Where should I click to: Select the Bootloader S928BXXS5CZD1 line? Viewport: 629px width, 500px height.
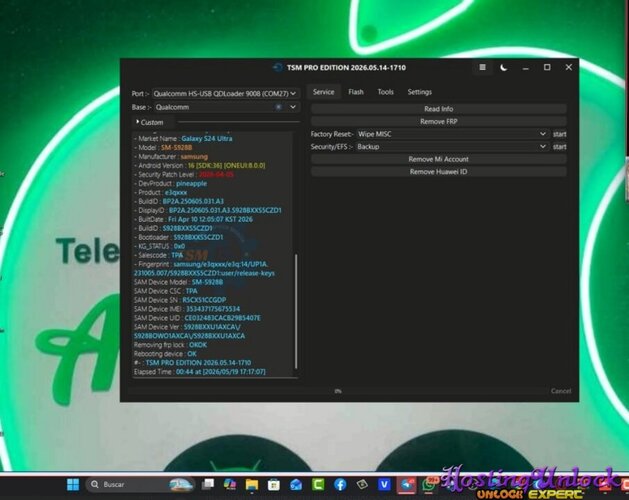(179, 237)
